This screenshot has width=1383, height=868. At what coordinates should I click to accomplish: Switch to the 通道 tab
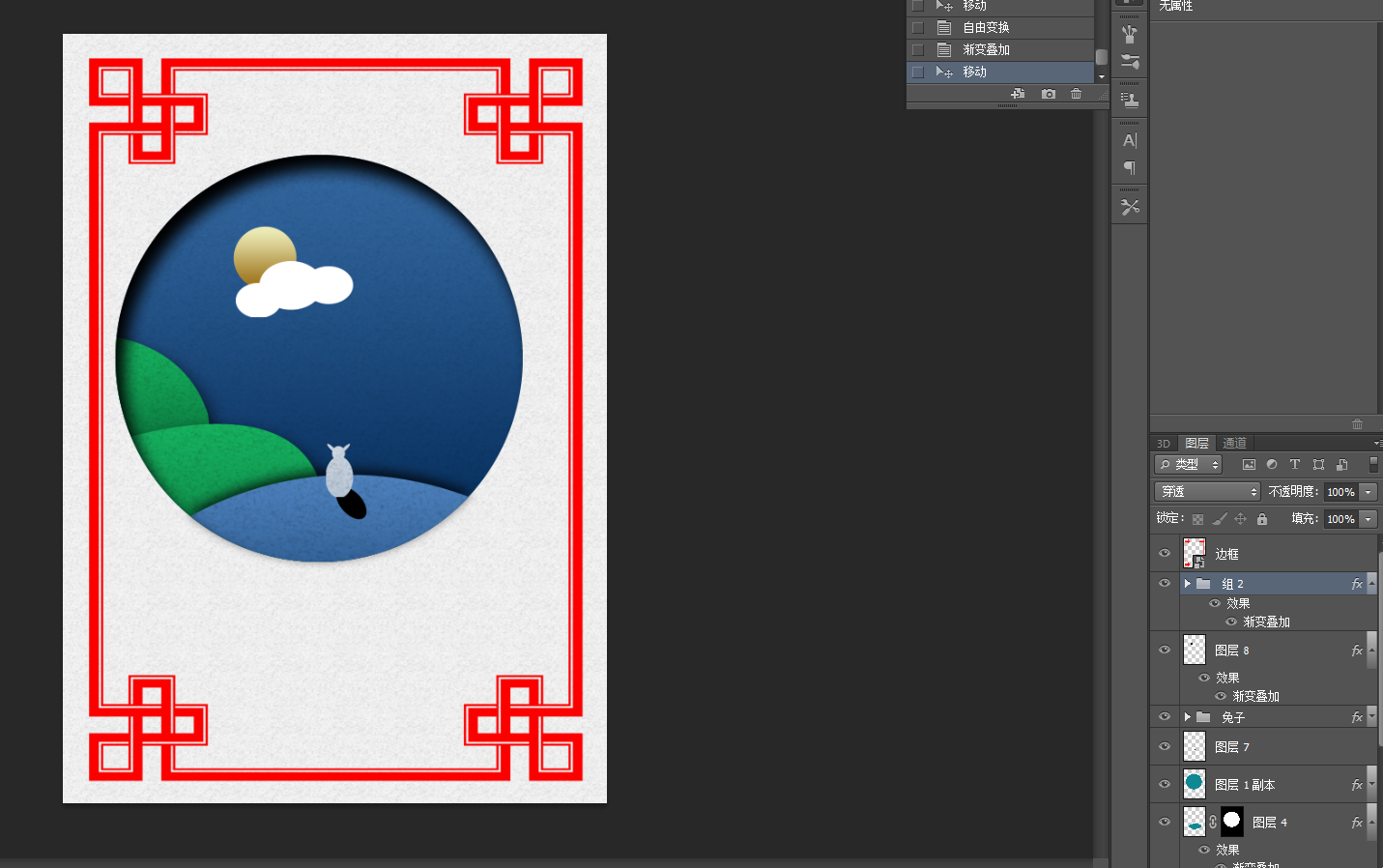click(1234, 444)
